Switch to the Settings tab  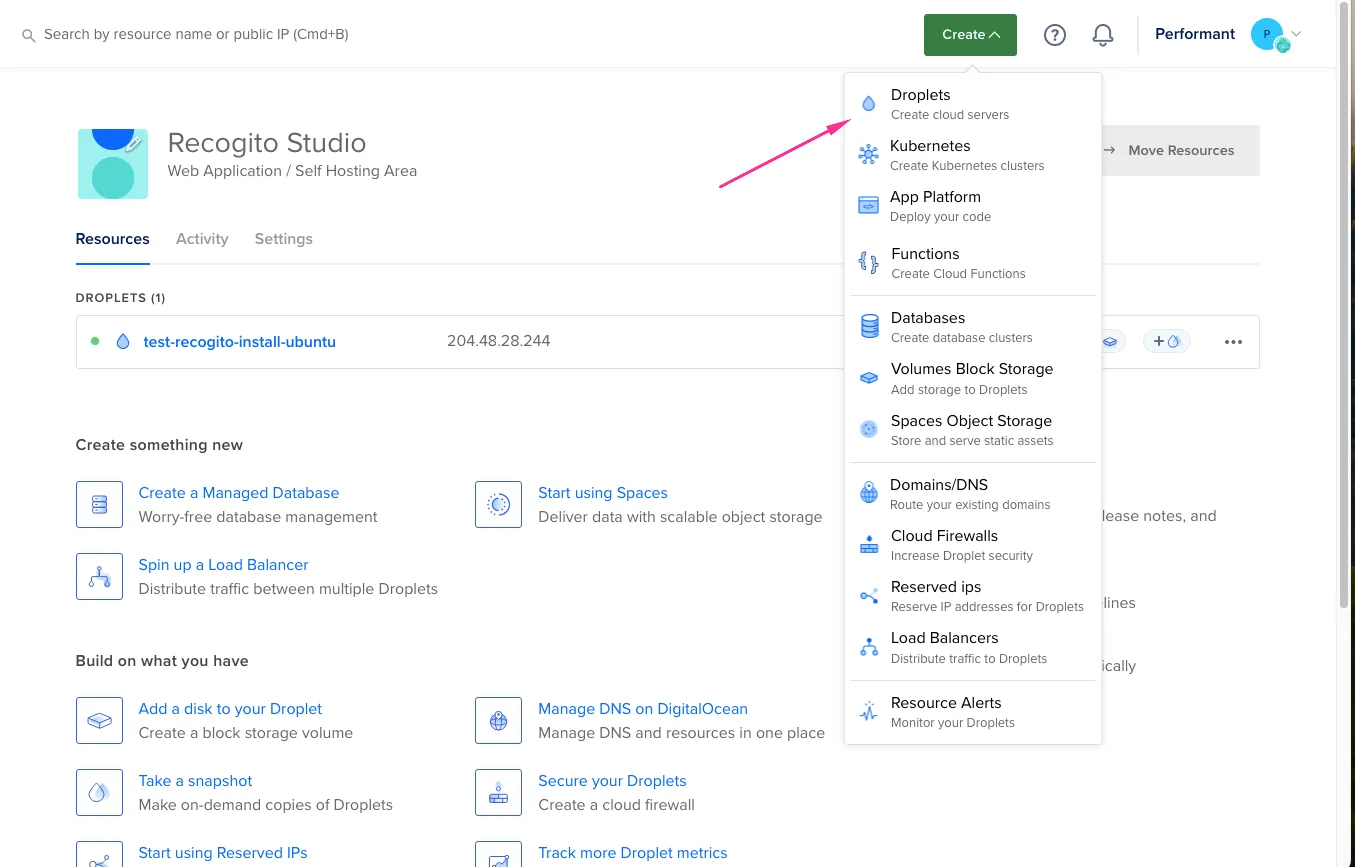283,239
